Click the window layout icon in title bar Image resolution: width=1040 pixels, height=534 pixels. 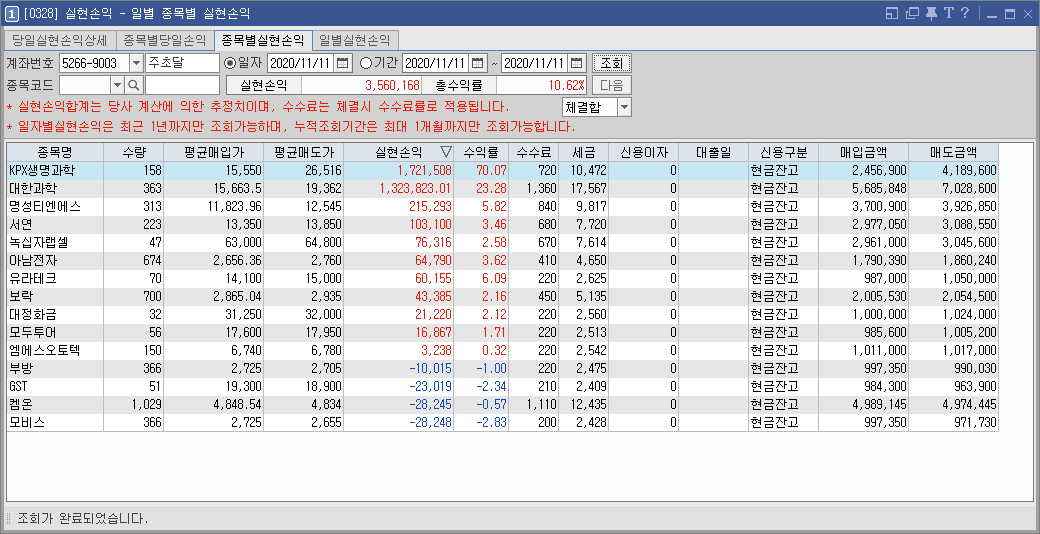pos(892,13)
